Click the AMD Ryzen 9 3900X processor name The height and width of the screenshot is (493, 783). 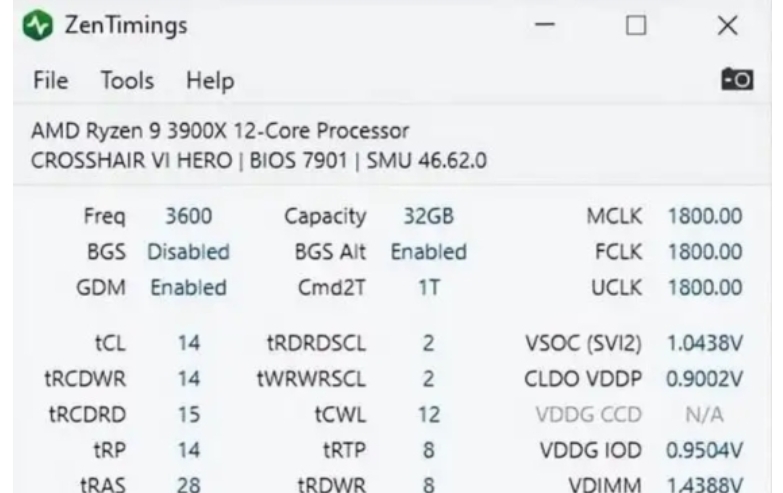tap(220, 131)
